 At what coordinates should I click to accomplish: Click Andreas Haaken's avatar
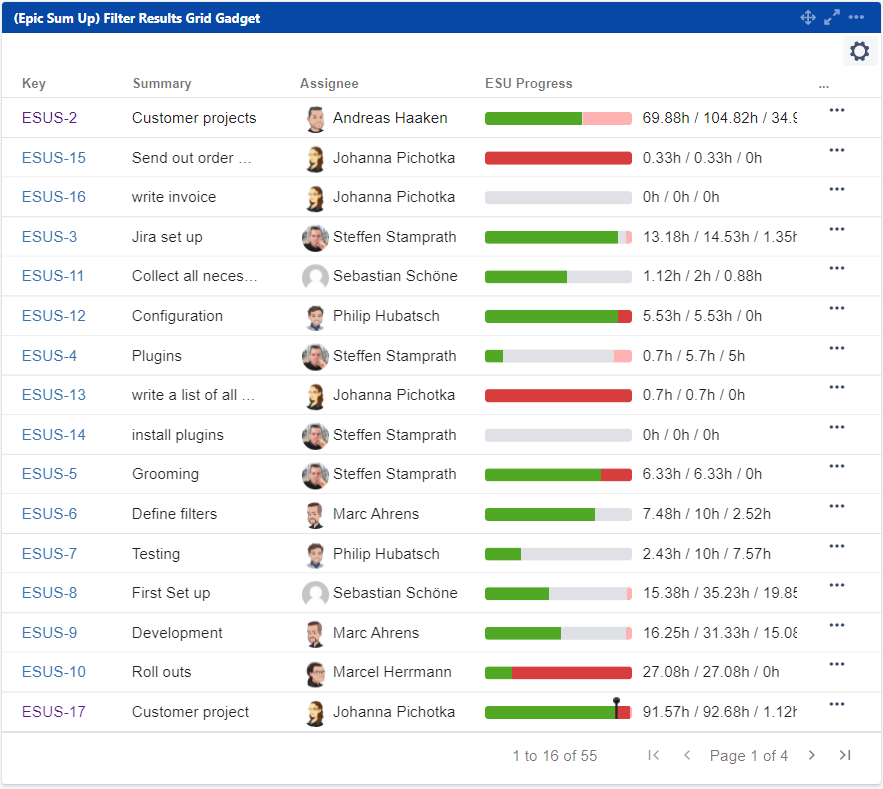[x=315, y=119]
